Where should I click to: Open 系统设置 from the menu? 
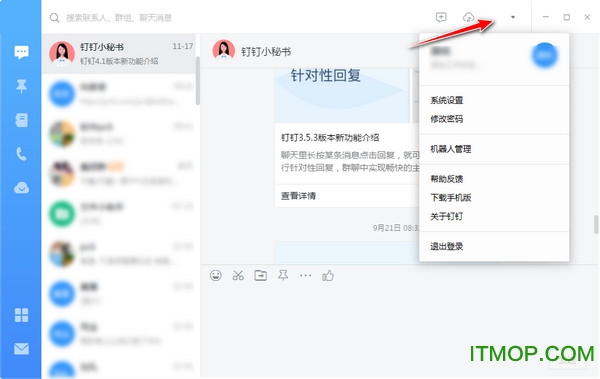(x=447, y=100)
